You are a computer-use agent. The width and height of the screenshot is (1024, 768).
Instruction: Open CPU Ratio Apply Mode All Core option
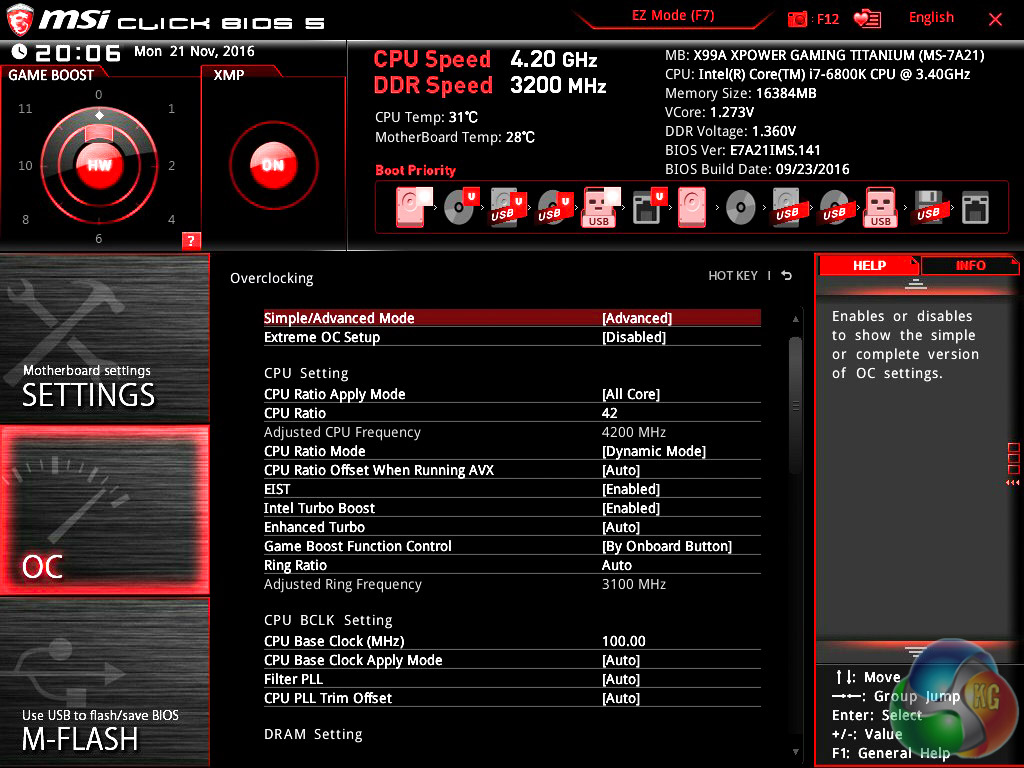tap(512, 394)
